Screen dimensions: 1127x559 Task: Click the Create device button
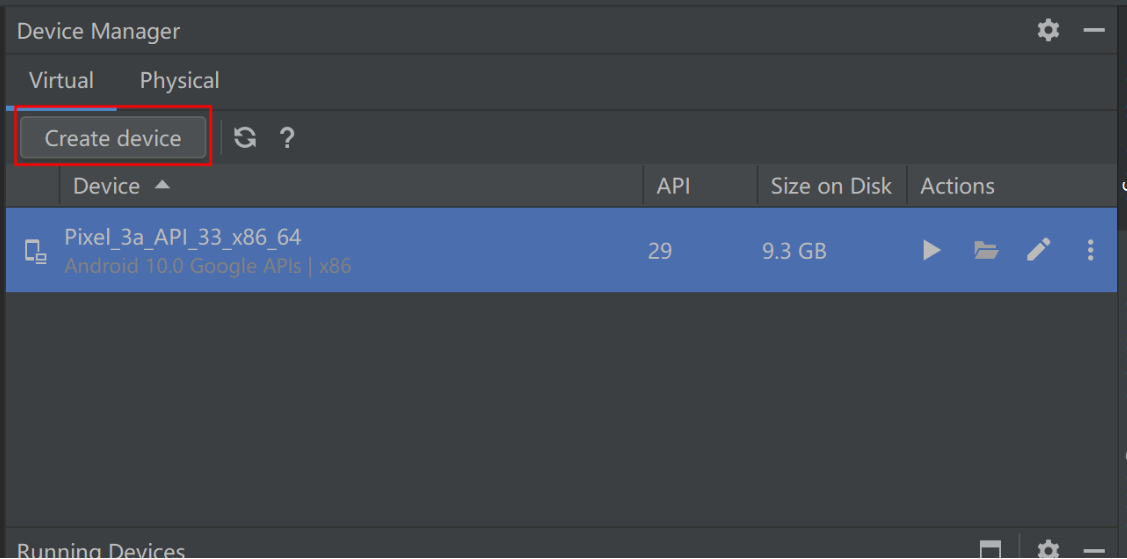click(x=113, y=137)
